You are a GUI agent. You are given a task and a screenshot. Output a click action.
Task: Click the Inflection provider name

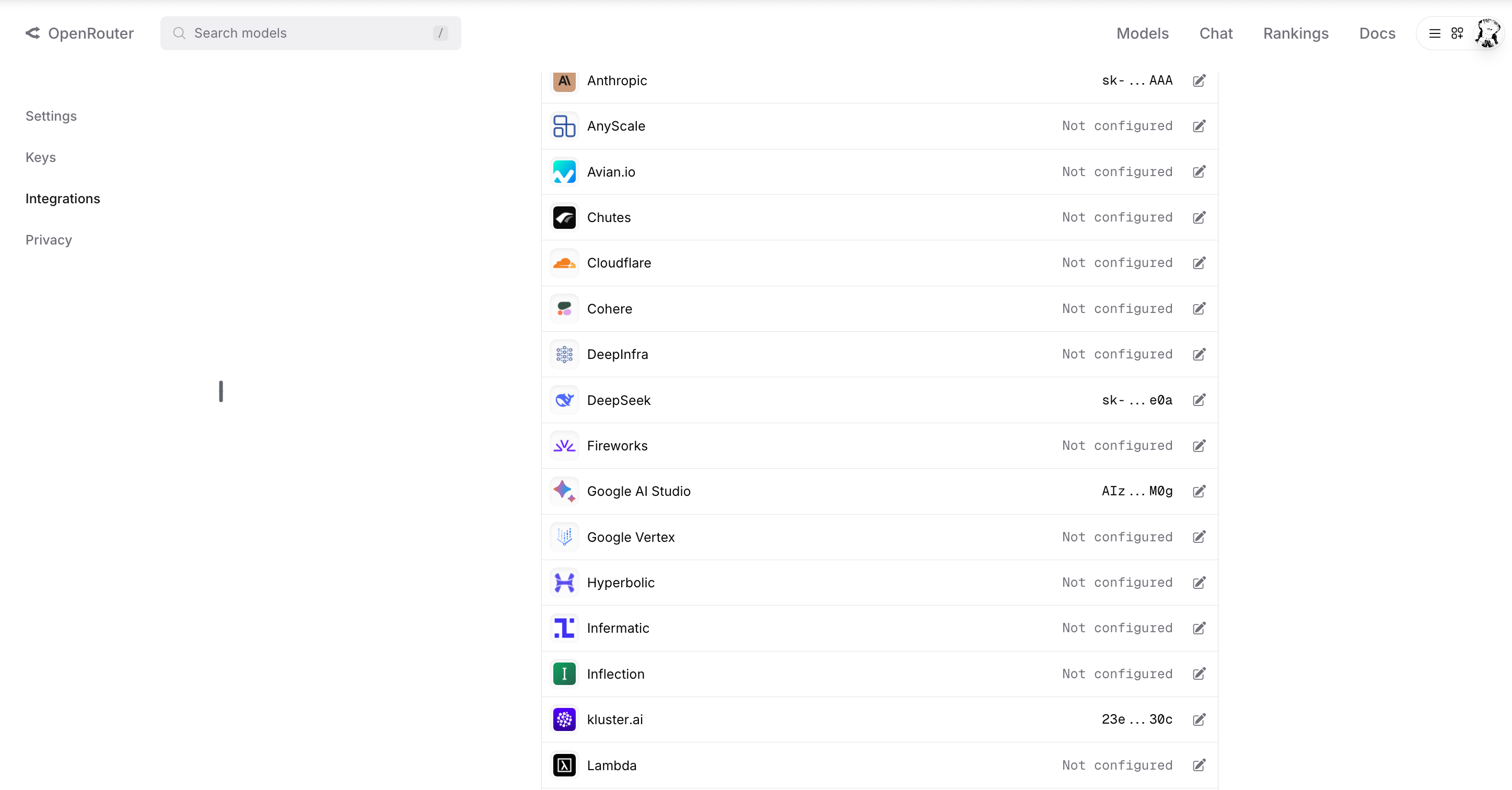point(615,674)
